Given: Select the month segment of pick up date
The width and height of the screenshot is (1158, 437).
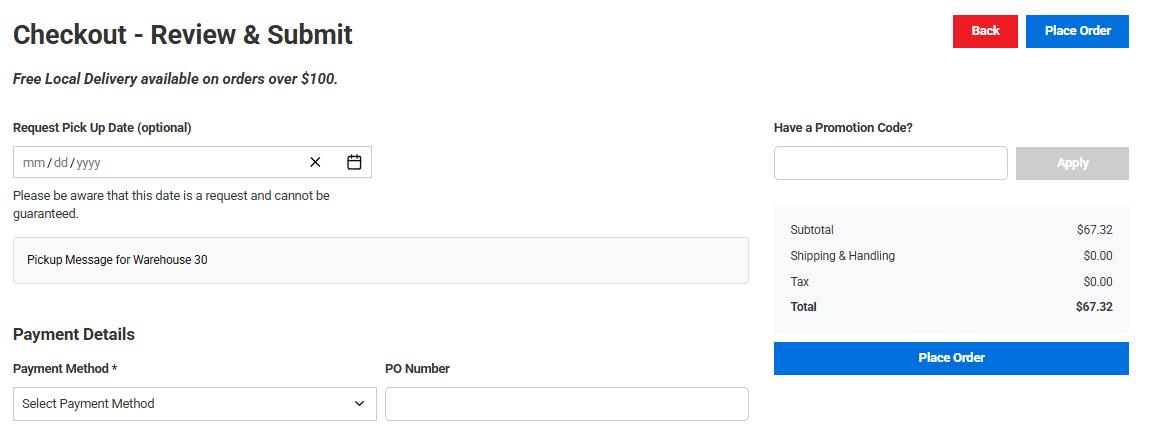Looking at the screenshot, I should [x=33, y=163].
